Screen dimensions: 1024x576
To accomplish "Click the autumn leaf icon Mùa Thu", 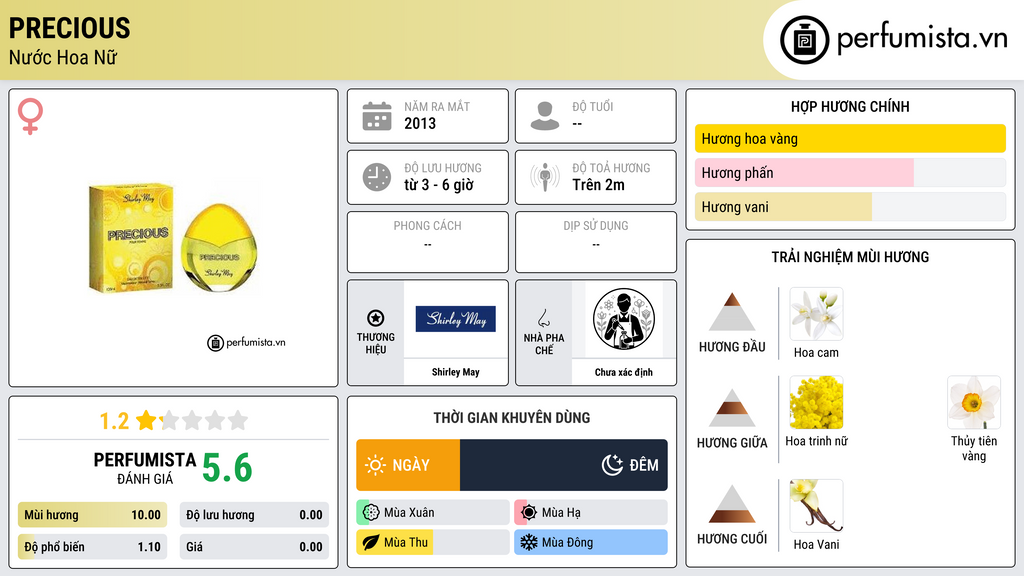I will (x=371, y=543).
